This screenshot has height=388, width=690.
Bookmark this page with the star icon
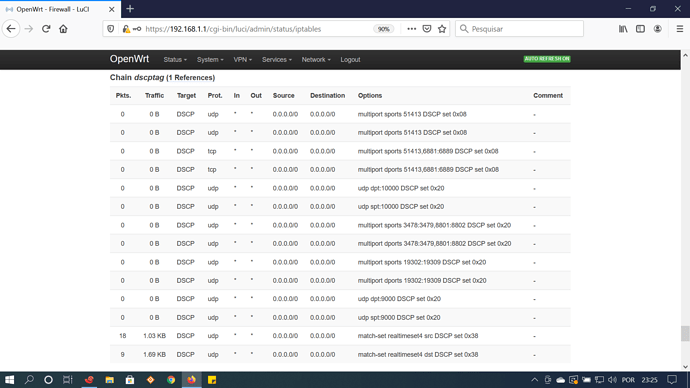[x=442, y=29]
